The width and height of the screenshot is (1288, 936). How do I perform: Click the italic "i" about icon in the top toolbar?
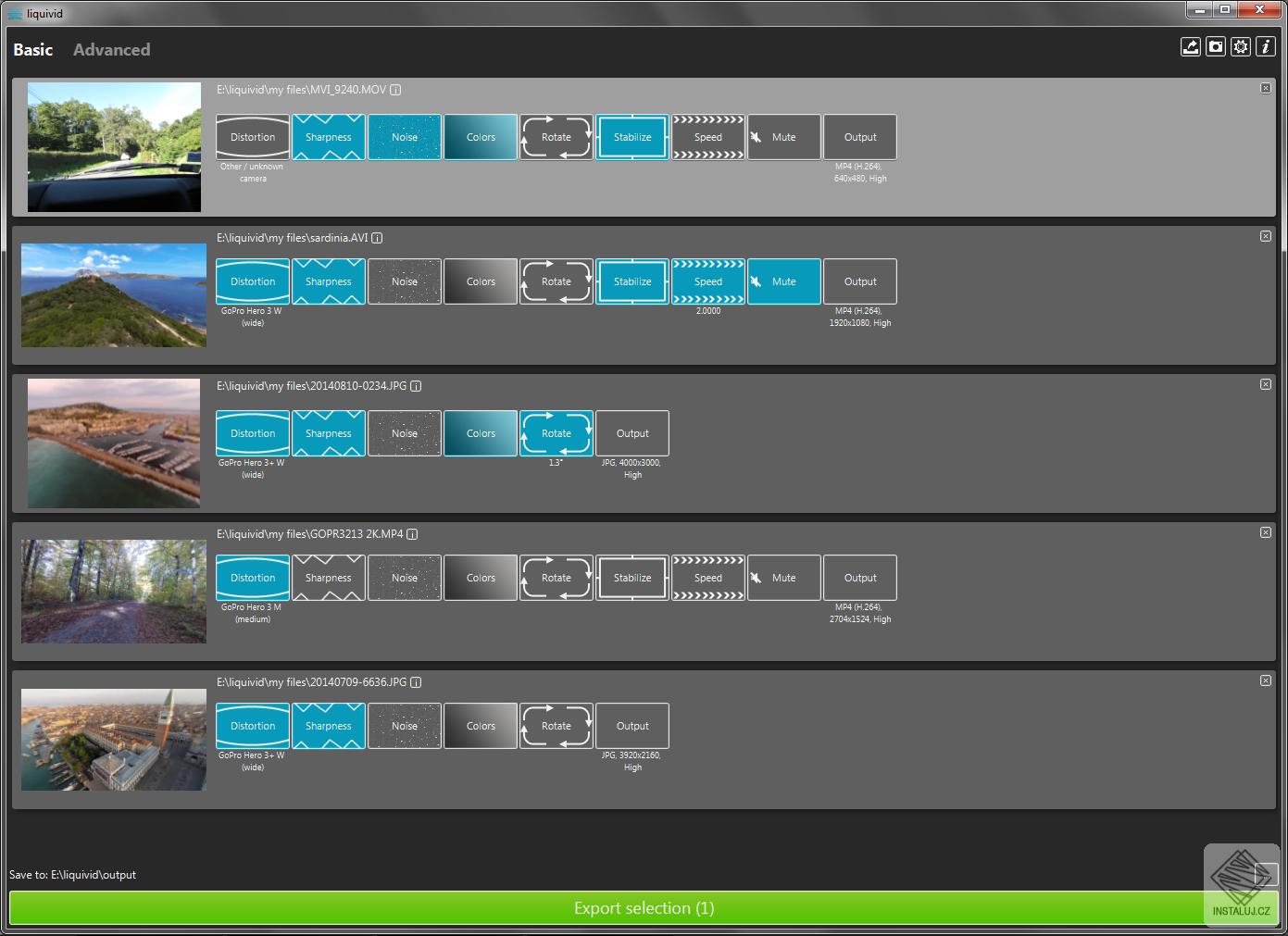1266,47
